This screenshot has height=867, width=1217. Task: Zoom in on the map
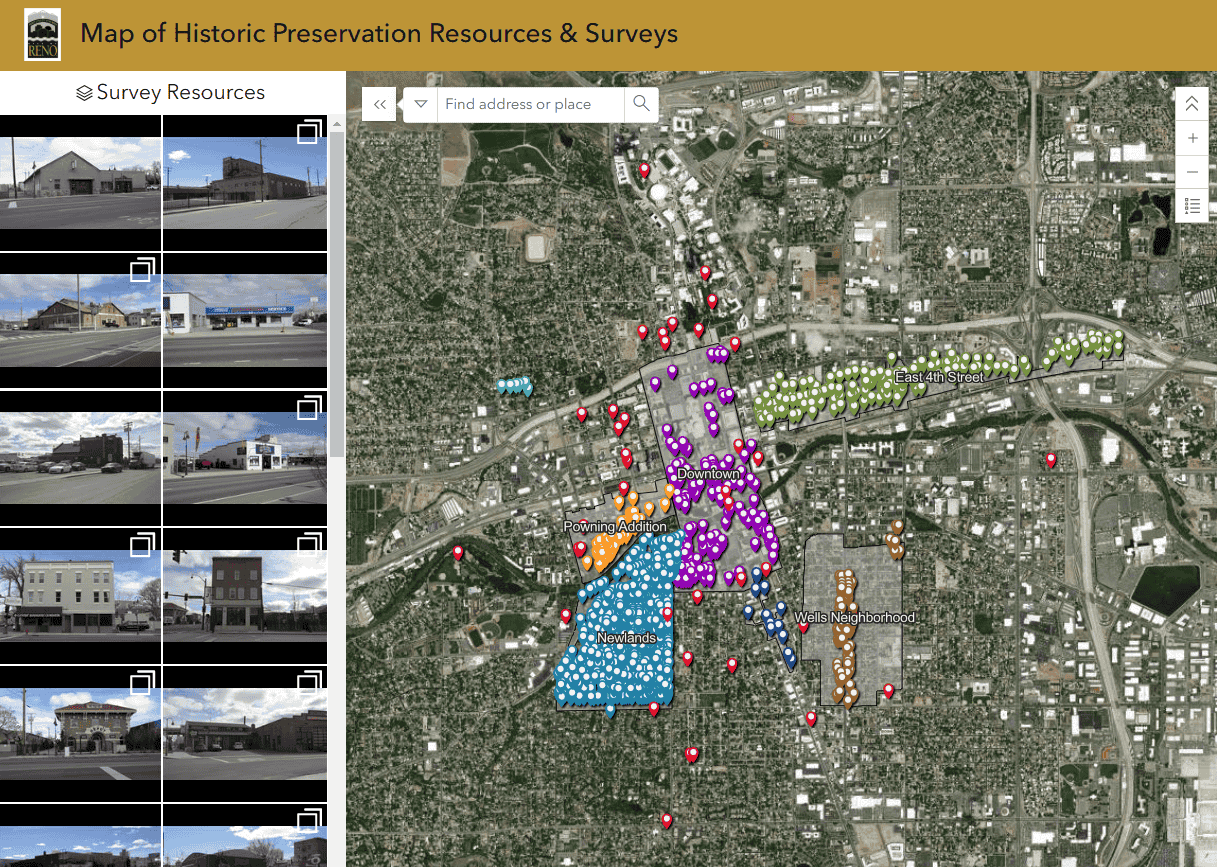[x=1192, y=138]
